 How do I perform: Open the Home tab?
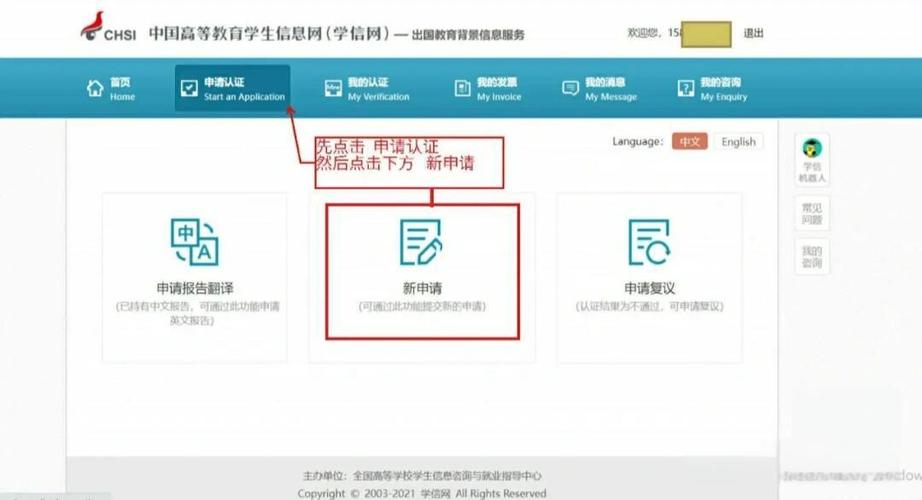click(x=111, y=89)
